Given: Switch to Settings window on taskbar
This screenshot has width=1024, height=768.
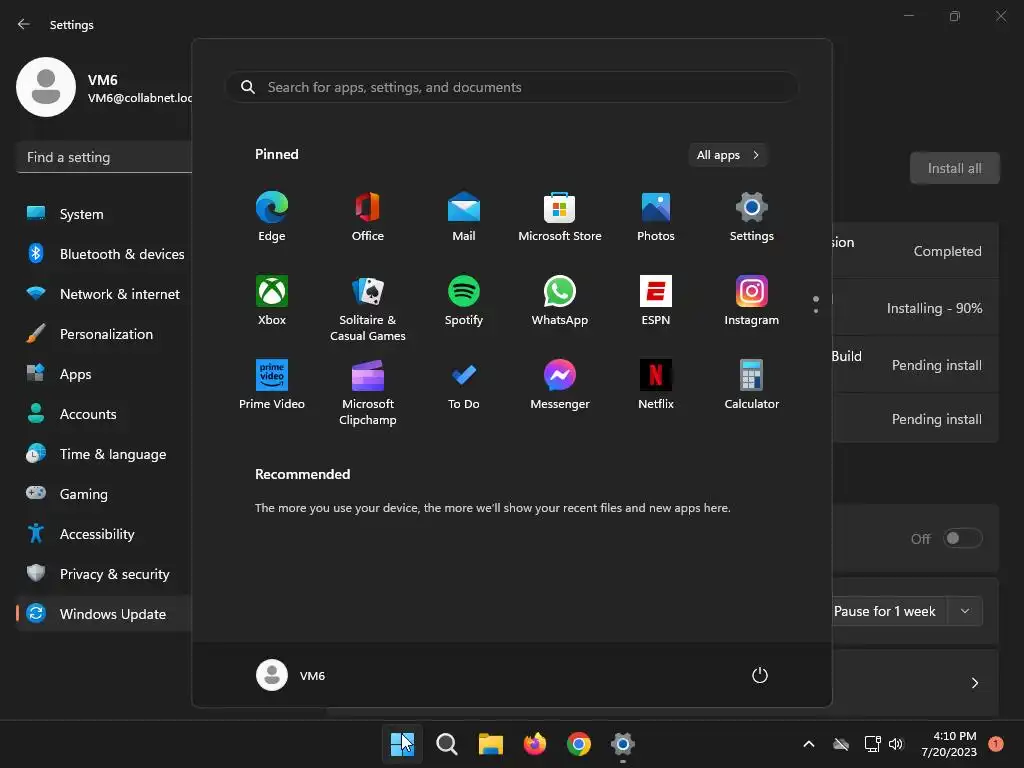Looking at the screenshot, I should tap(623, 743).
